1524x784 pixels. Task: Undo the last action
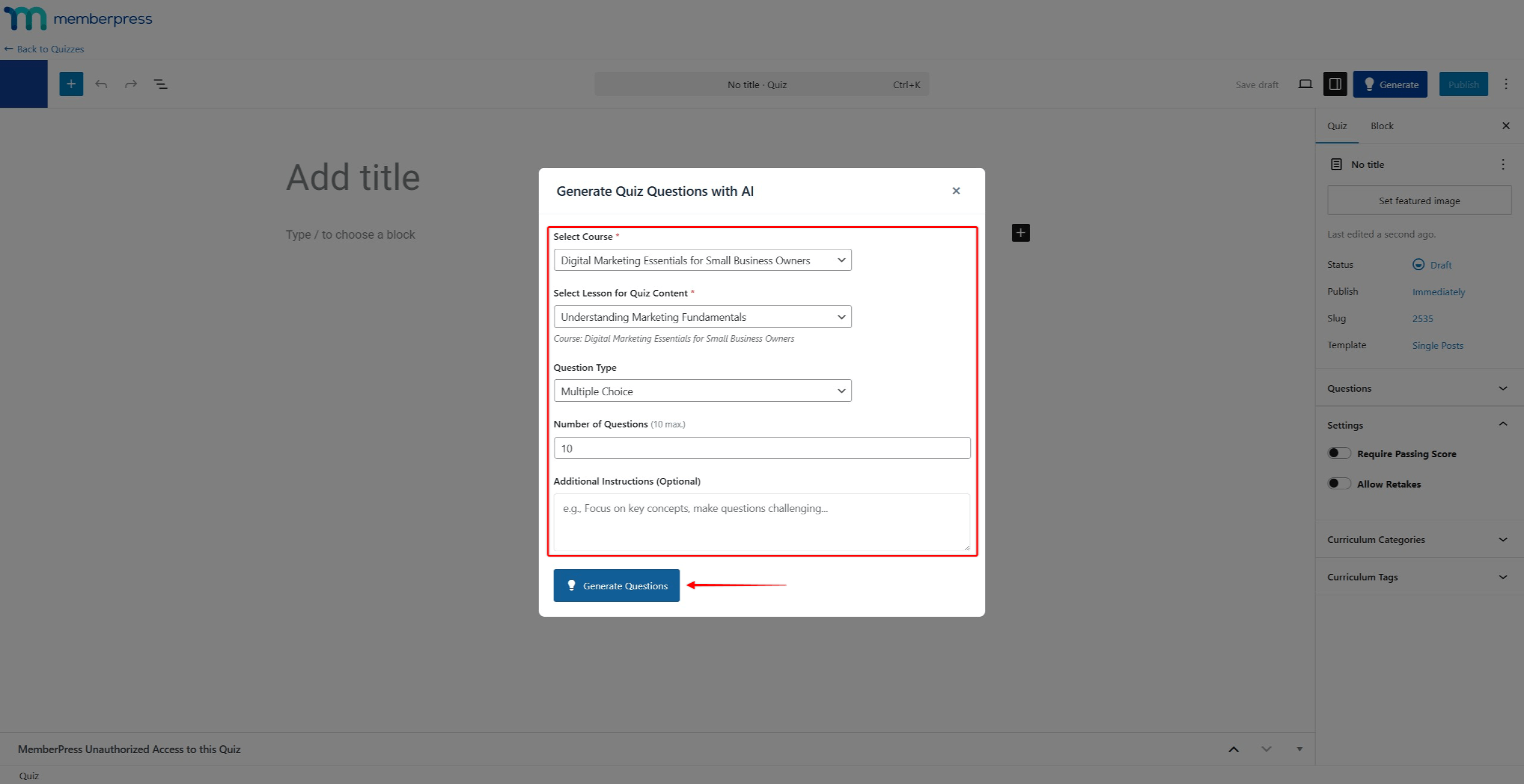101,84
